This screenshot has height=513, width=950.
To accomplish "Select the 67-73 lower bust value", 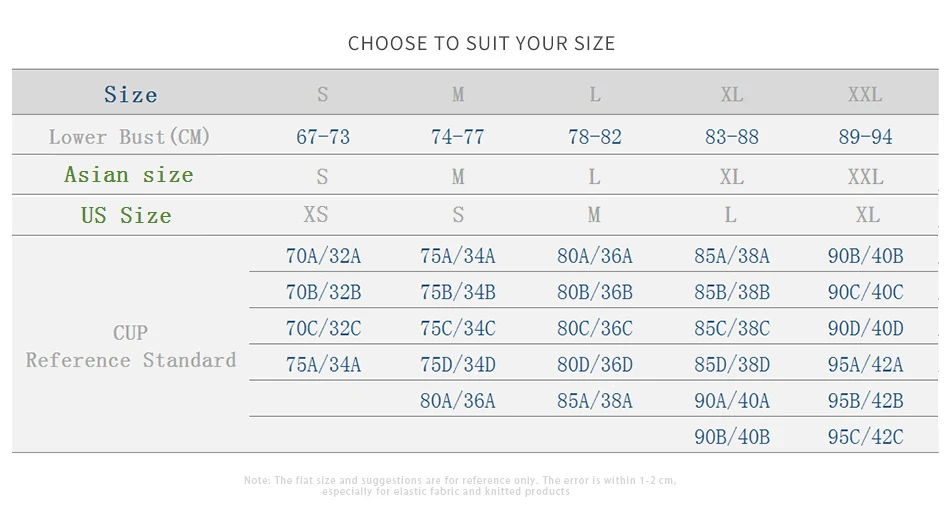I will click(323, 137).
